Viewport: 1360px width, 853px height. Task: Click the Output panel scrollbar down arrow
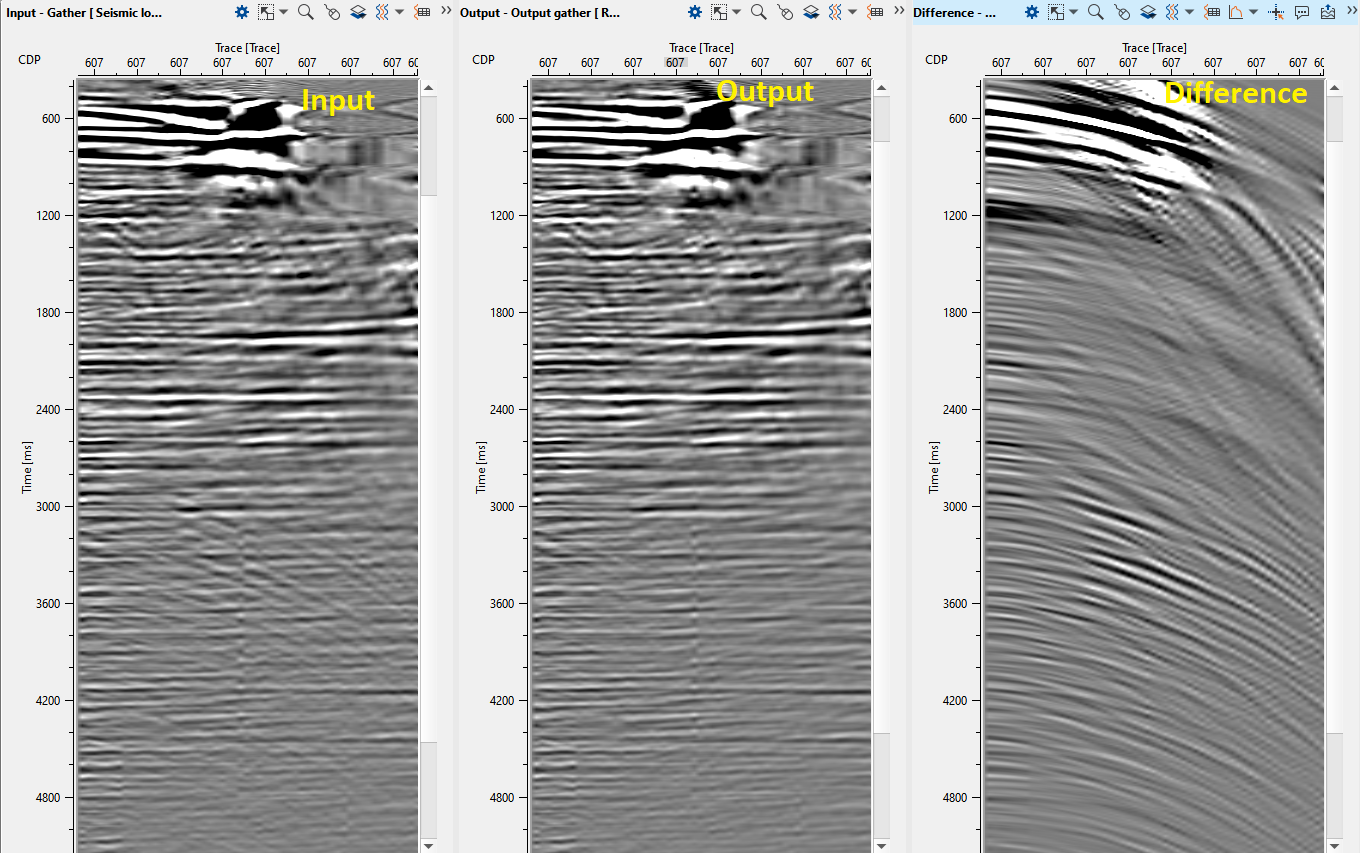coord(881,845)
